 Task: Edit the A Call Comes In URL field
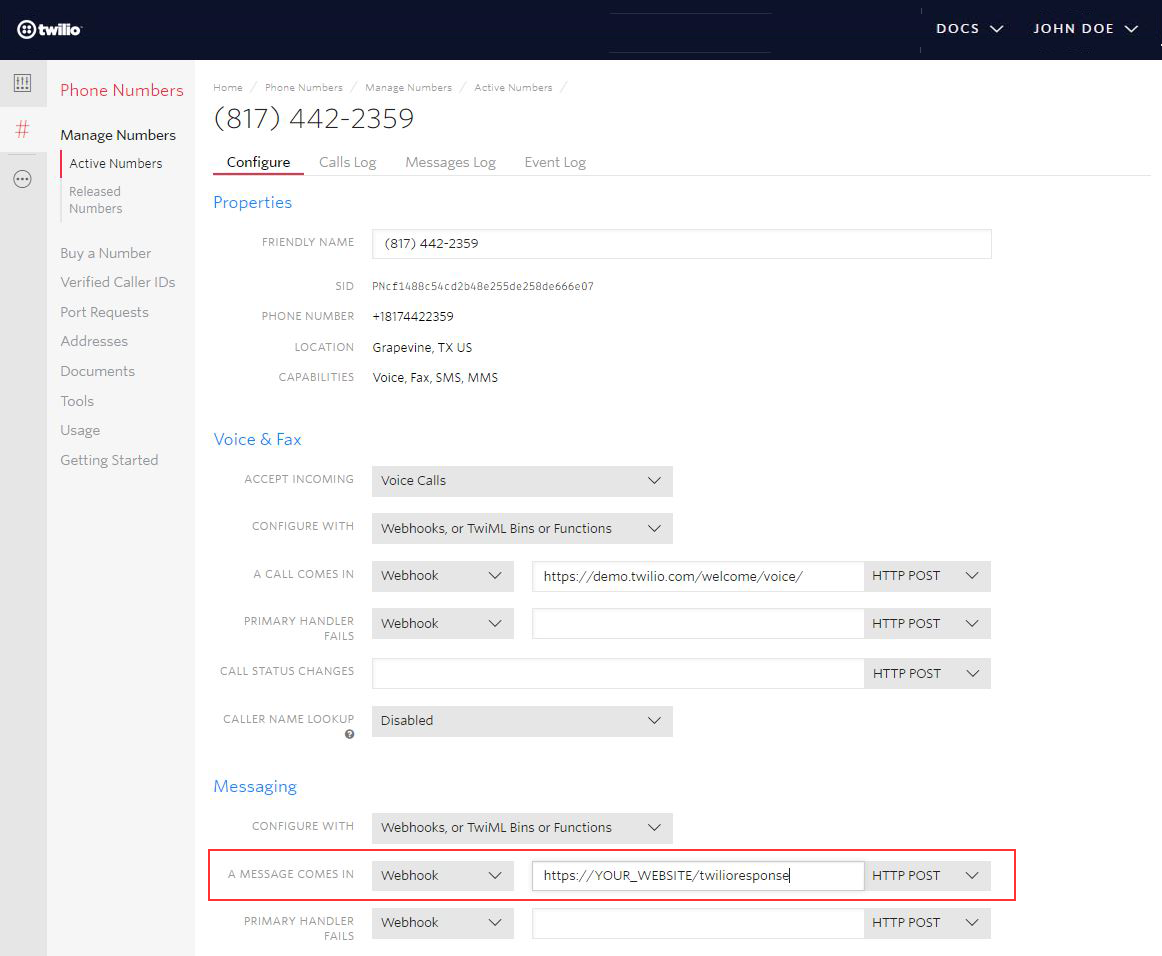tap(698, 576)
